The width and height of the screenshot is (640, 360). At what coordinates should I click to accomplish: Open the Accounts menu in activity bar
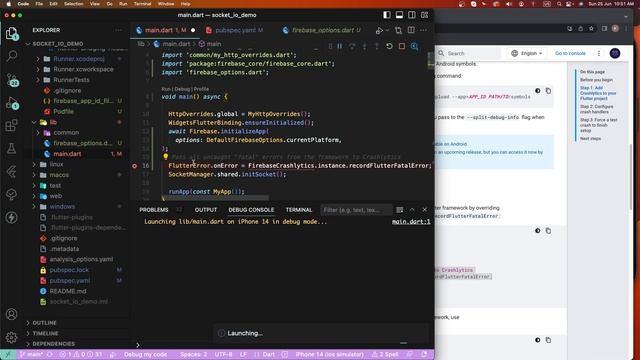(11, 314)
